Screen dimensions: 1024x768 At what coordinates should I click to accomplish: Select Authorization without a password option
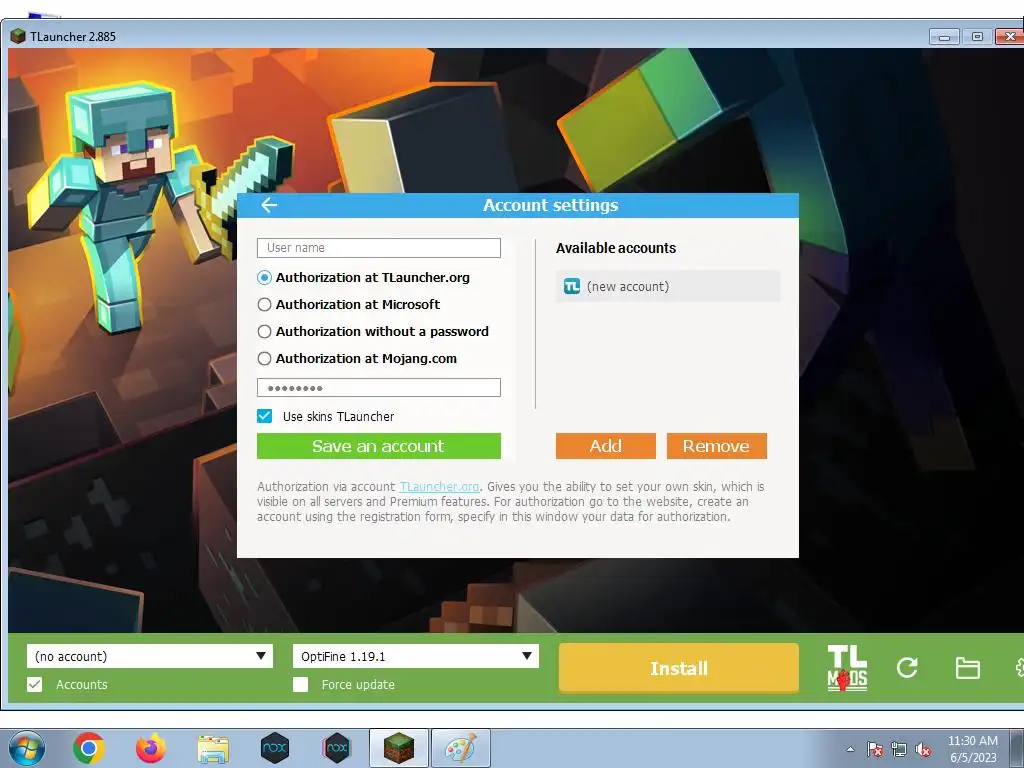264,331
